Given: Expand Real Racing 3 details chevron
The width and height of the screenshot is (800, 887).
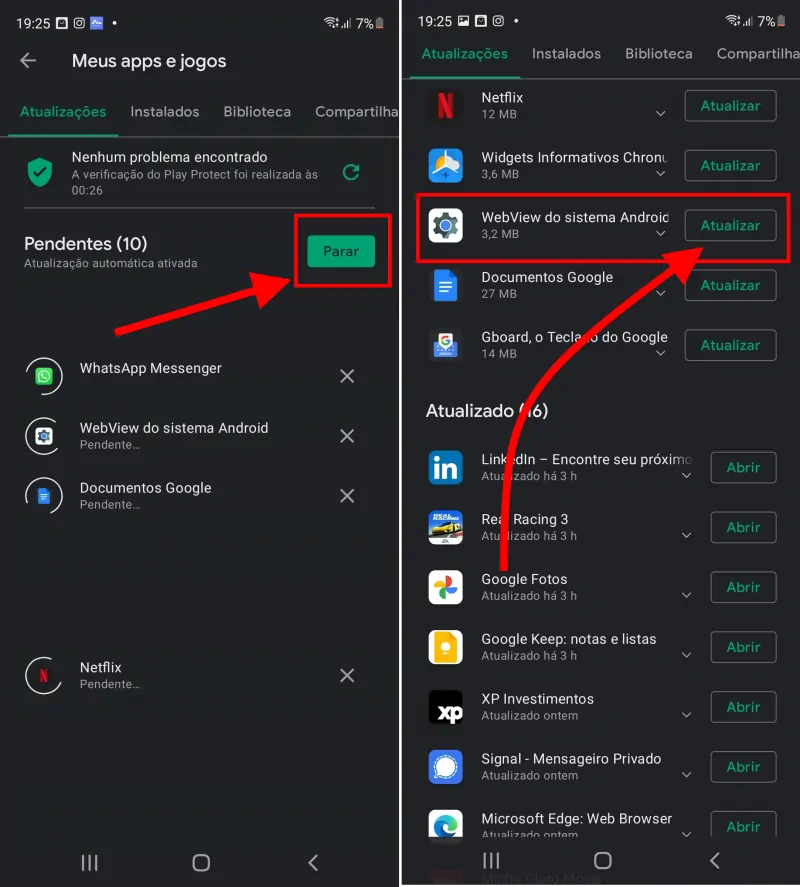Looking at the screenshot, I should [686, 536].
